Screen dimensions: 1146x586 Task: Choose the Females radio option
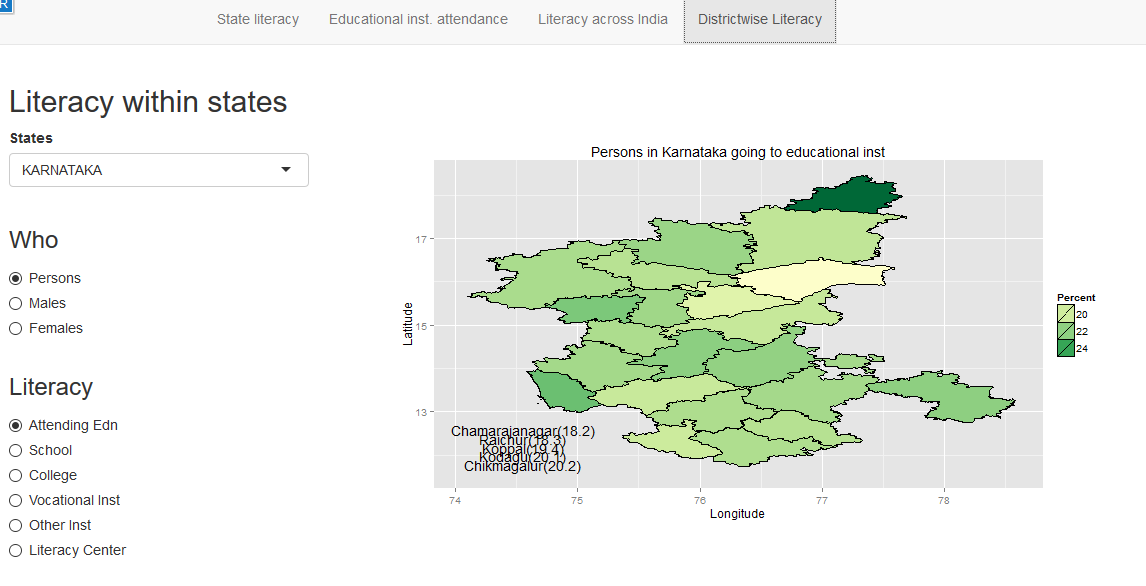[x=16, y=328]
